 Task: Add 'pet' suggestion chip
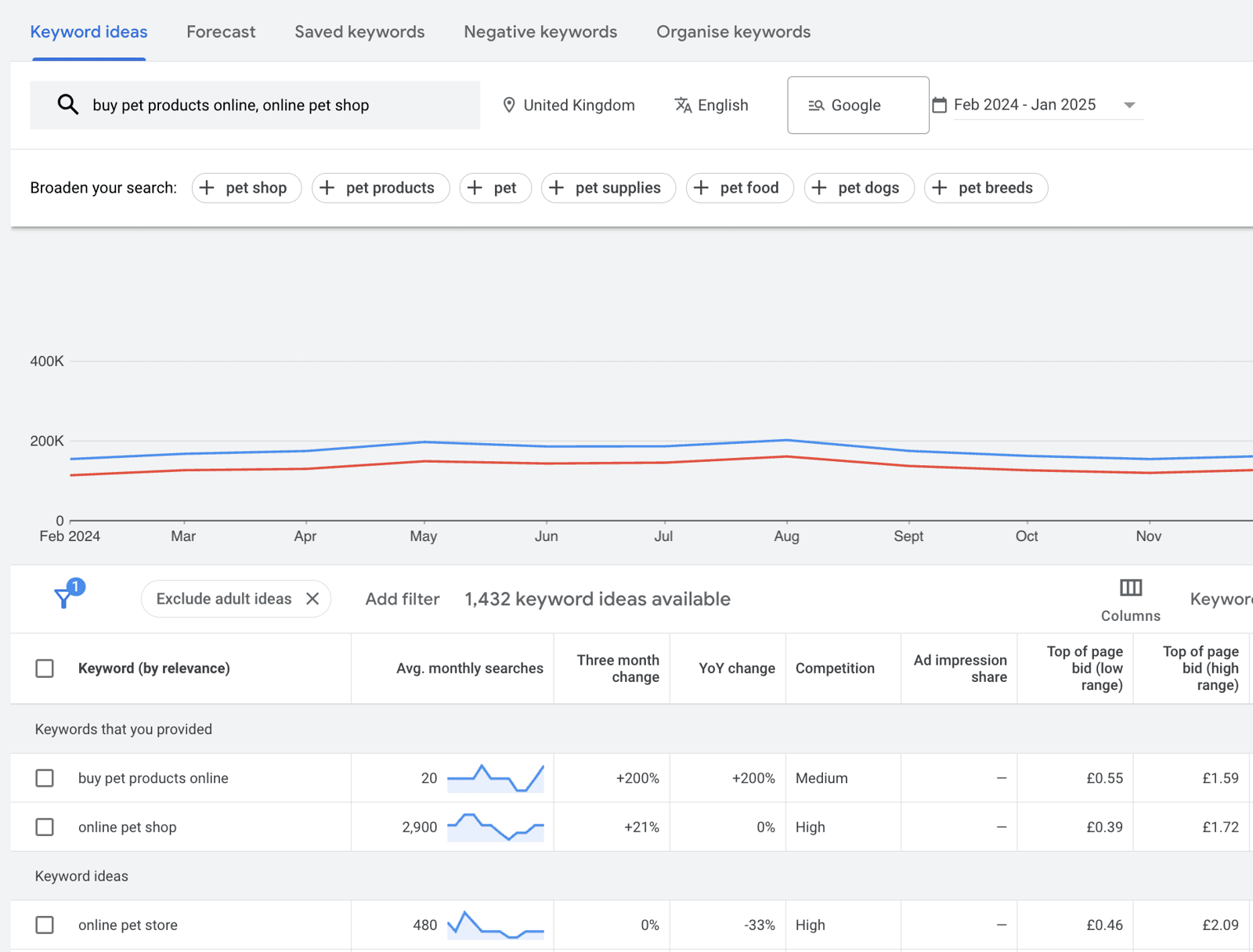[x=496, y=188]
